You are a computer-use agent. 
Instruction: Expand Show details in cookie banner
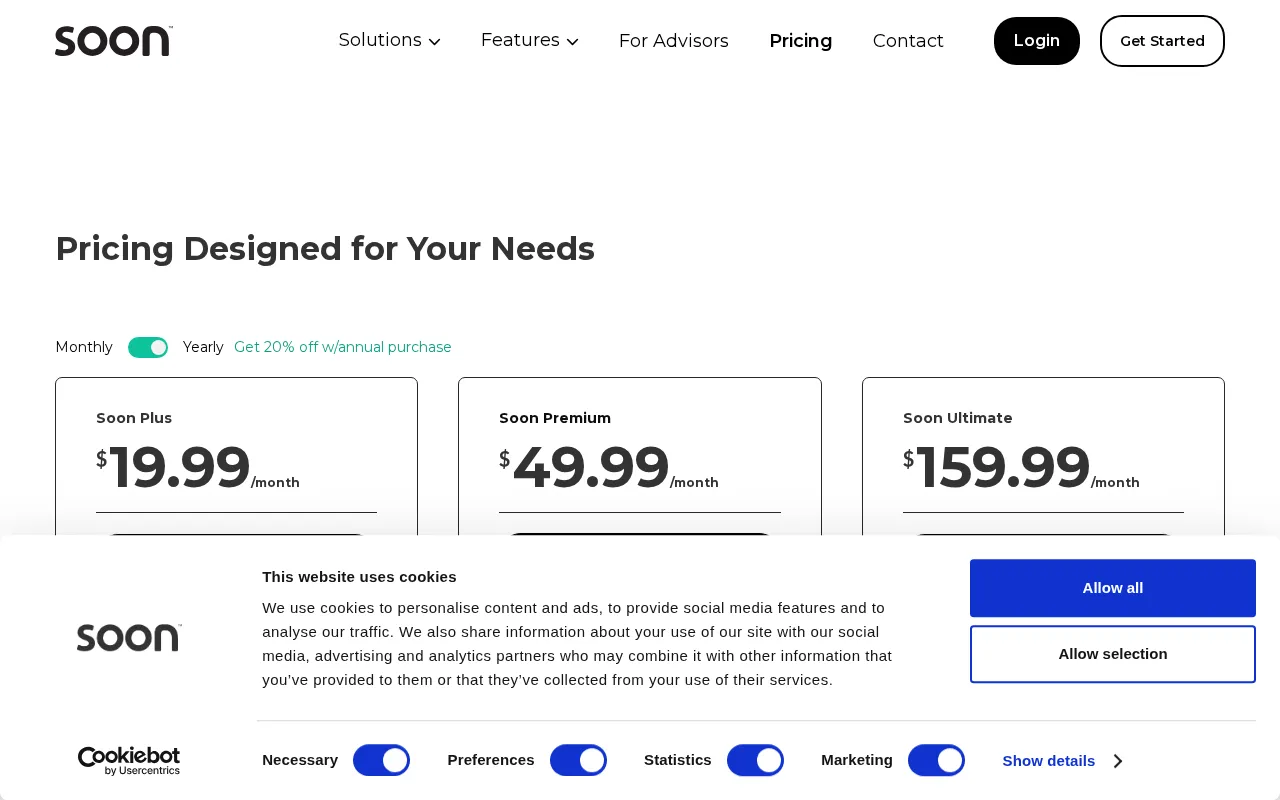1062,761
